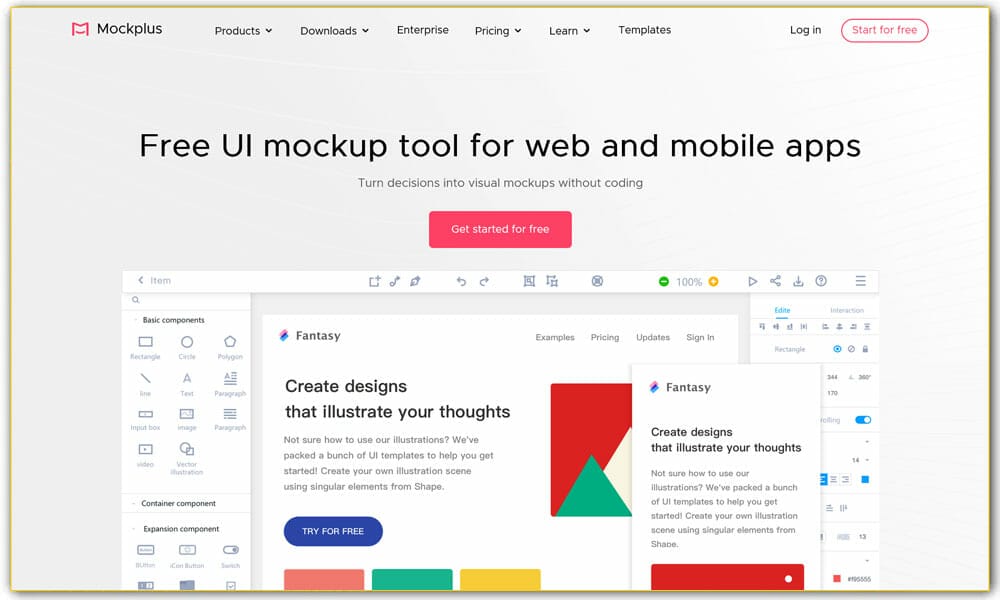Open the font size dropdown showing 14
This screenshot has height=600, width=1000.
860,459
